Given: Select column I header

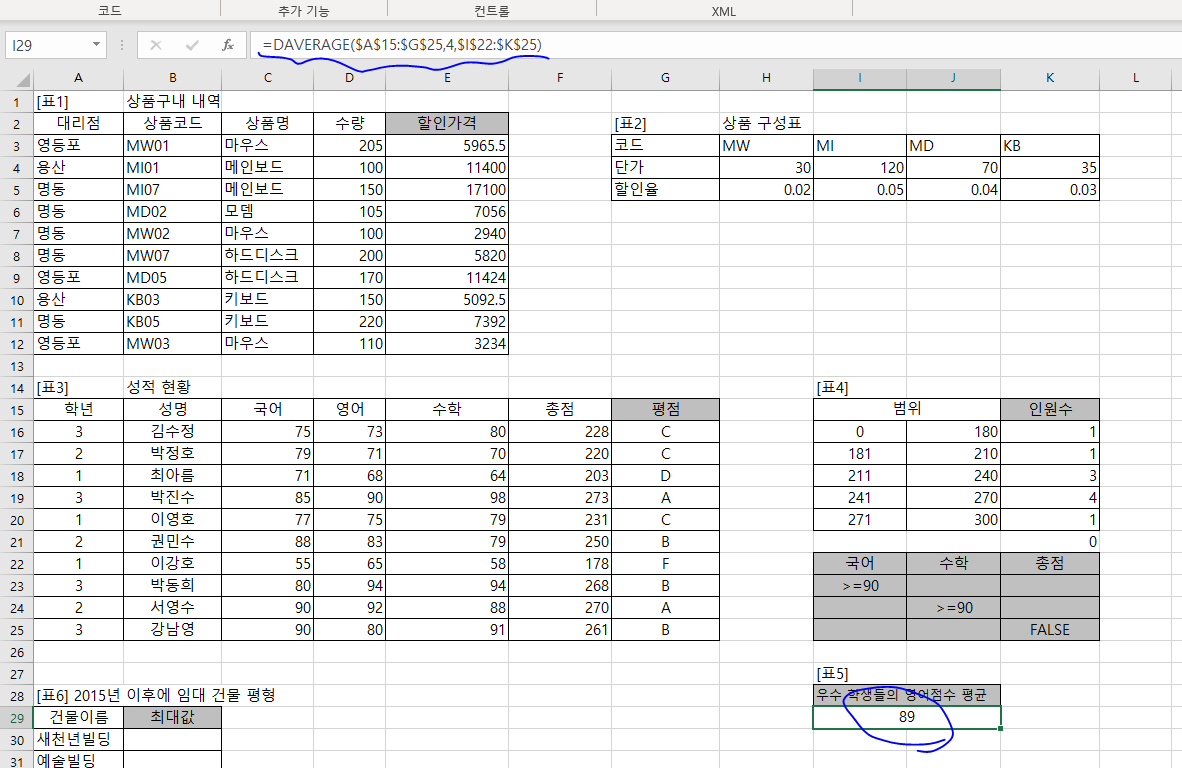Looking at the screenshot, I should pos(859,78).
